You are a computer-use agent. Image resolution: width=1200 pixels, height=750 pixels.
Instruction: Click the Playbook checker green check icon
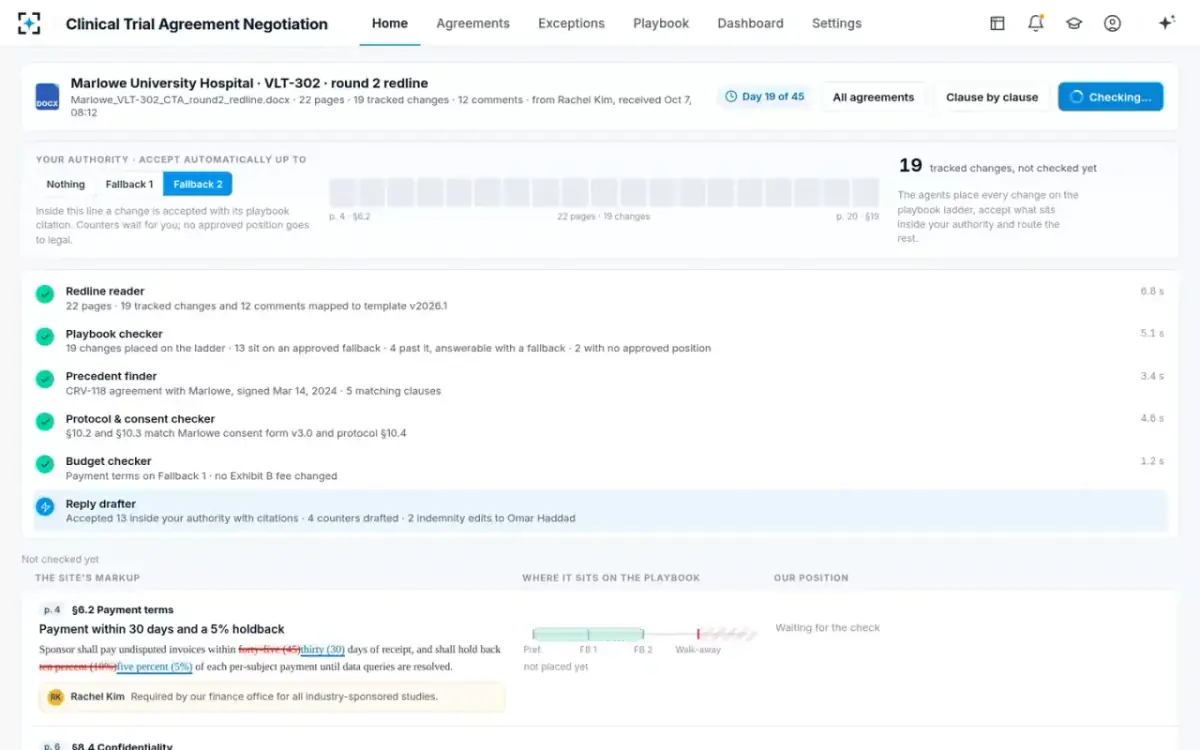45,337
